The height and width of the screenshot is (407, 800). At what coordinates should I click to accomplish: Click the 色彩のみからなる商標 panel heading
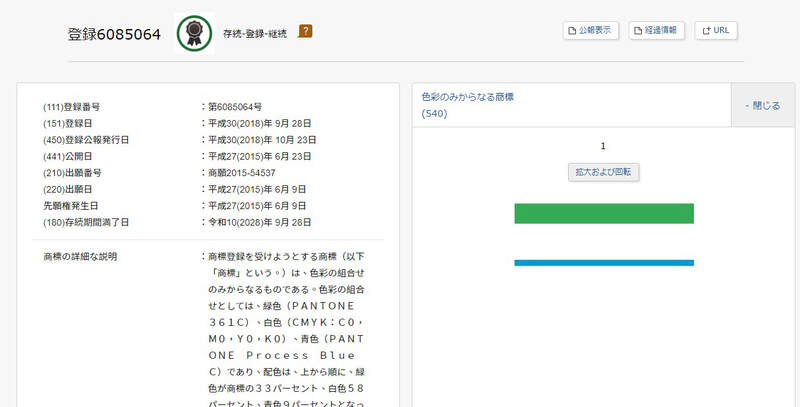pos(467,97)
